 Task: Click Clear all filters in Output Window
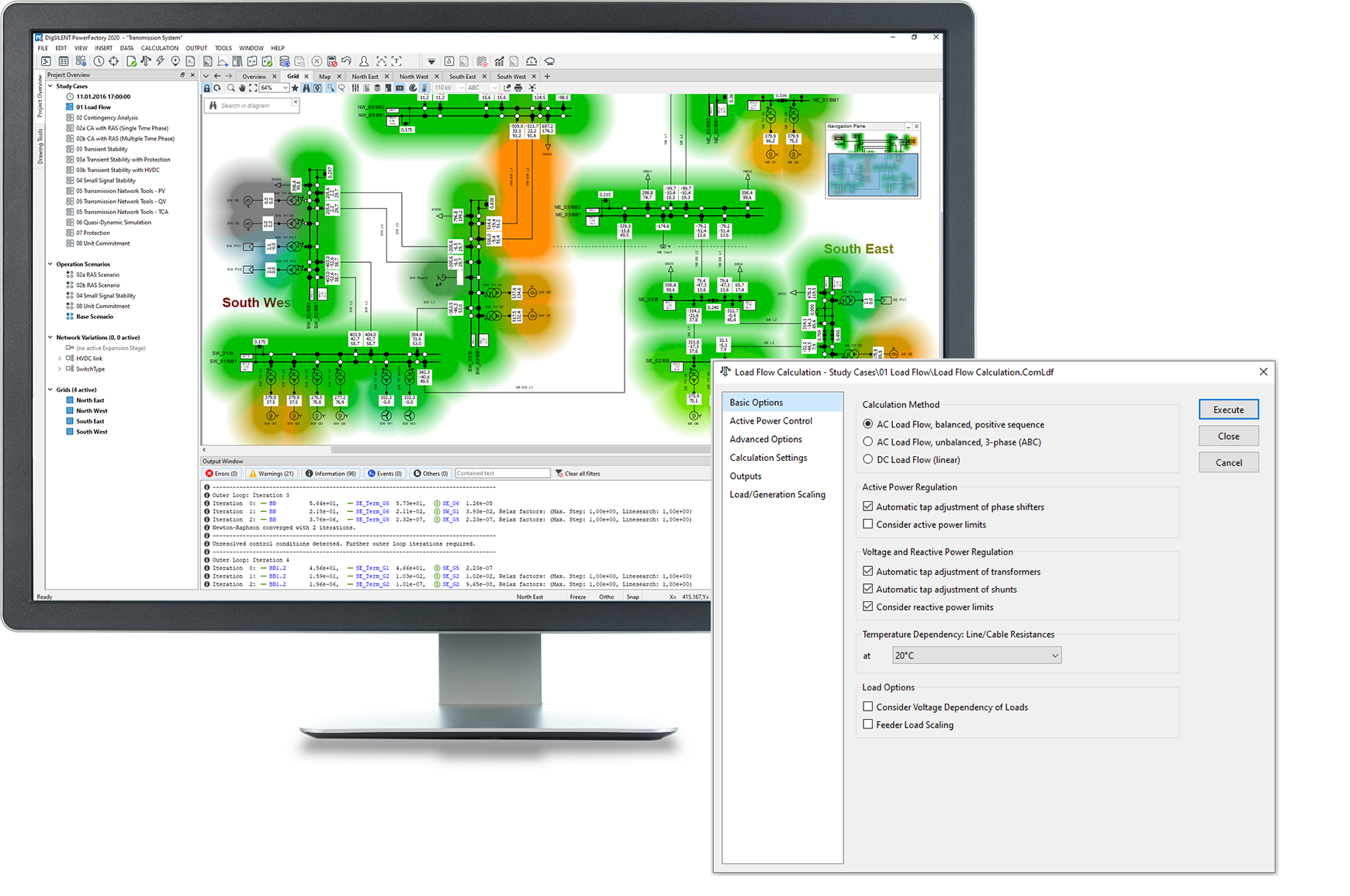click(x=578, y=473)
